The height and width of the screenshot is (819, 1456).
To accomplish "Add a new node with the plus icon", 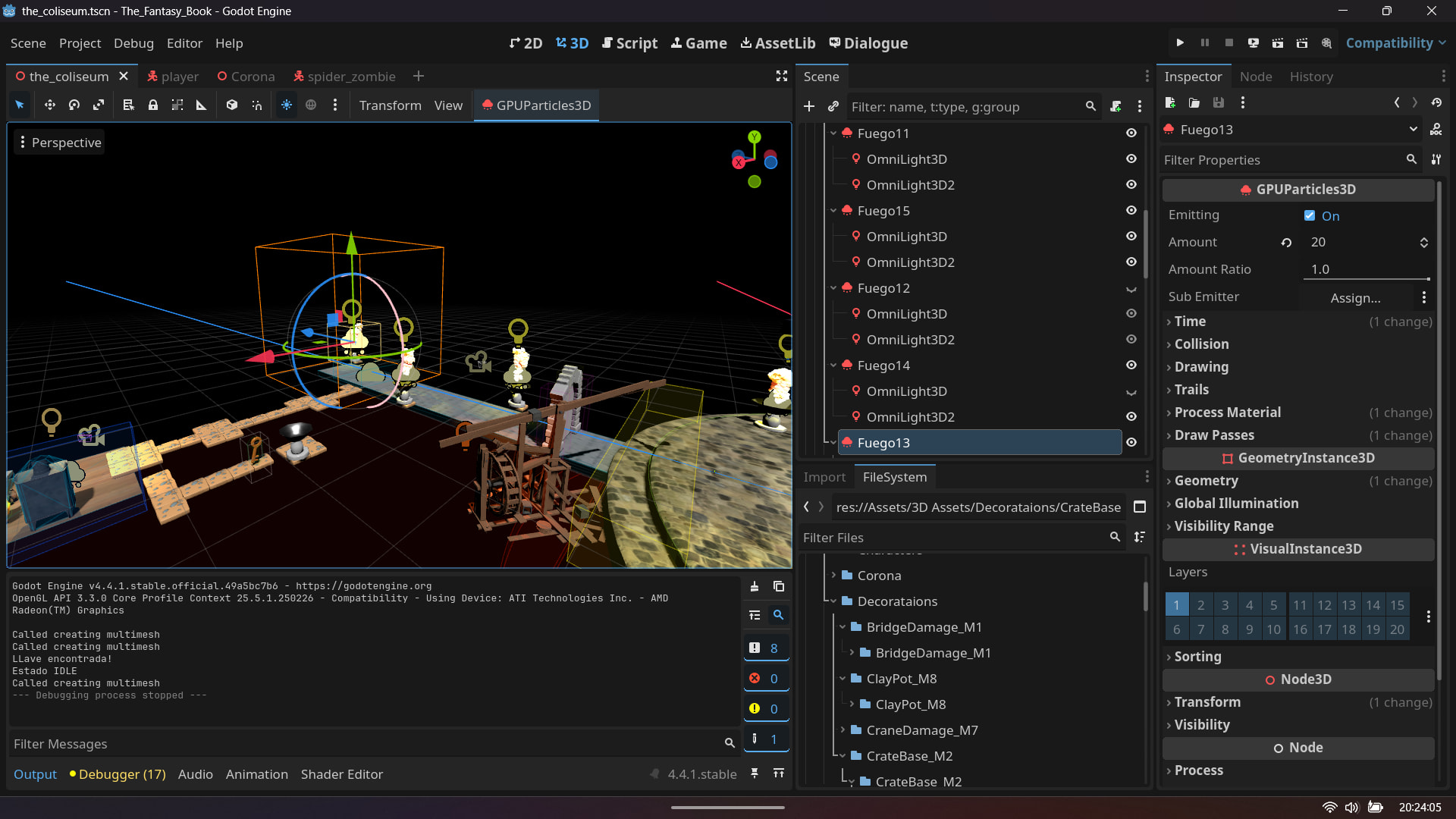I will [x=809, y=107].
